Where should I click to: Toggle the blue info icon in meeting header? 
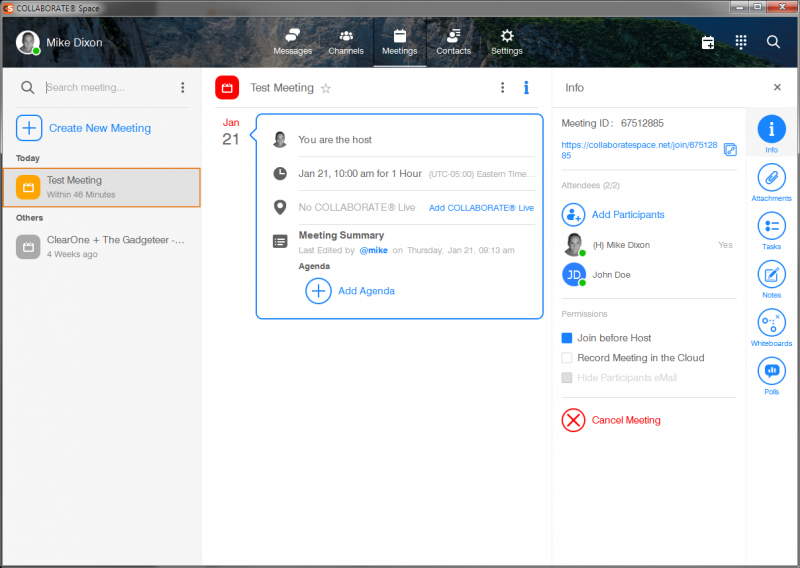526,88
